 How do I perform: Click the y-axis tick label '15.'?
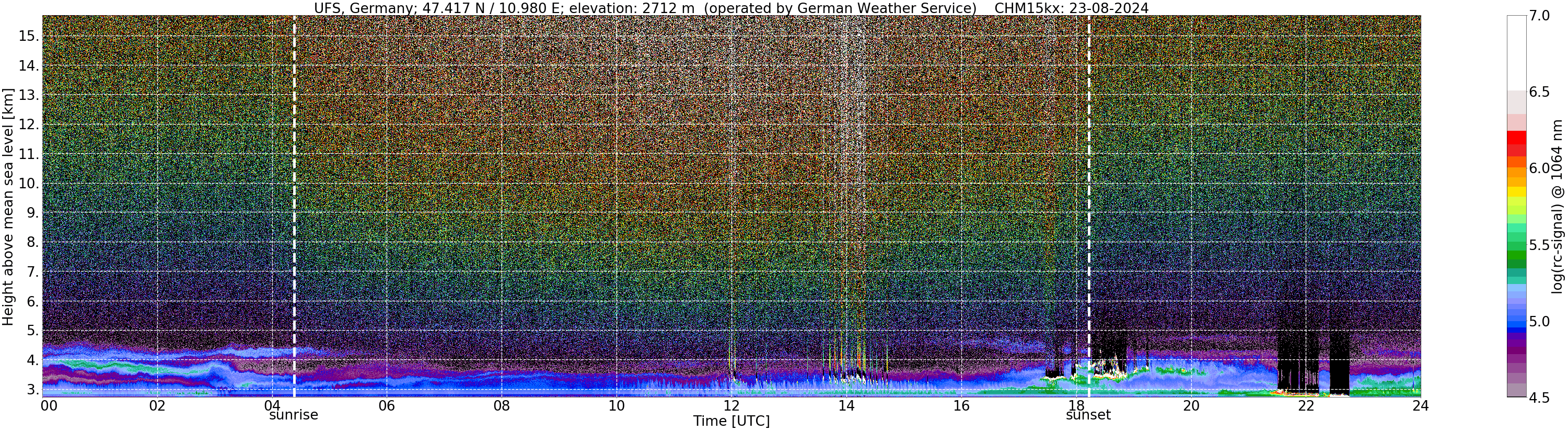[x=29, y=36]
